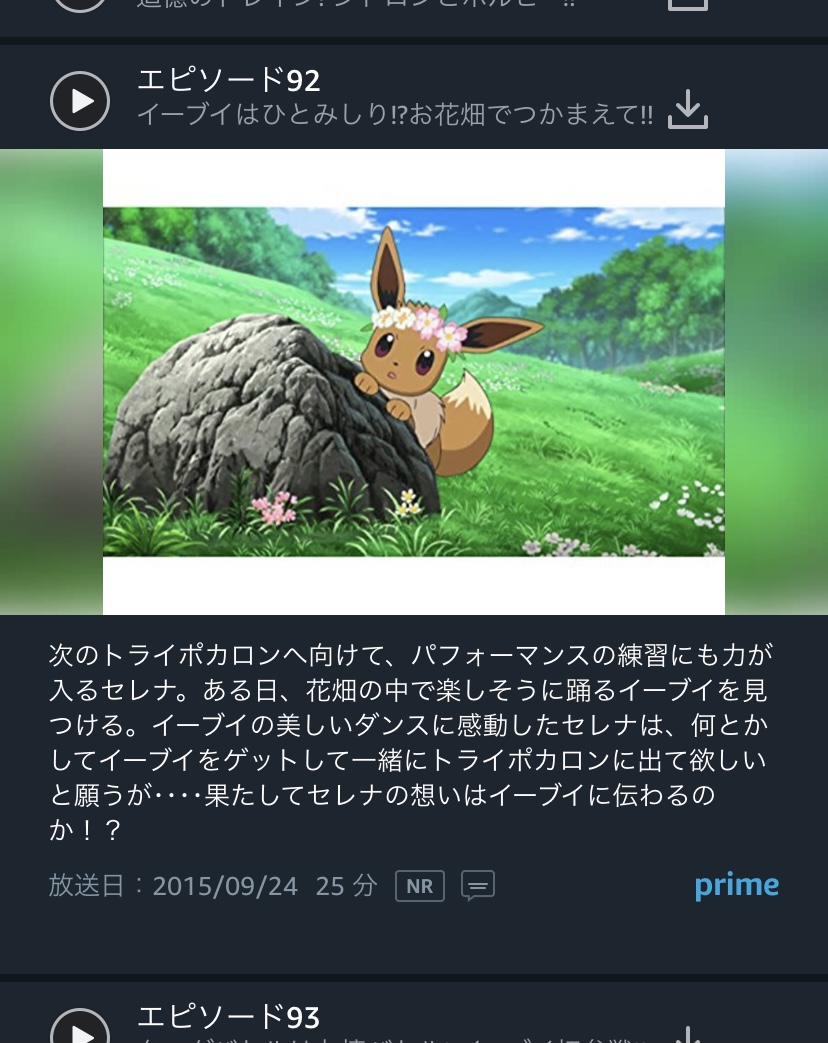
Task: Tap the subtitle イーブイはひとみしり!?お花畑でつかまえて!!
Action: pyautogui.click(x=395, y=114)
